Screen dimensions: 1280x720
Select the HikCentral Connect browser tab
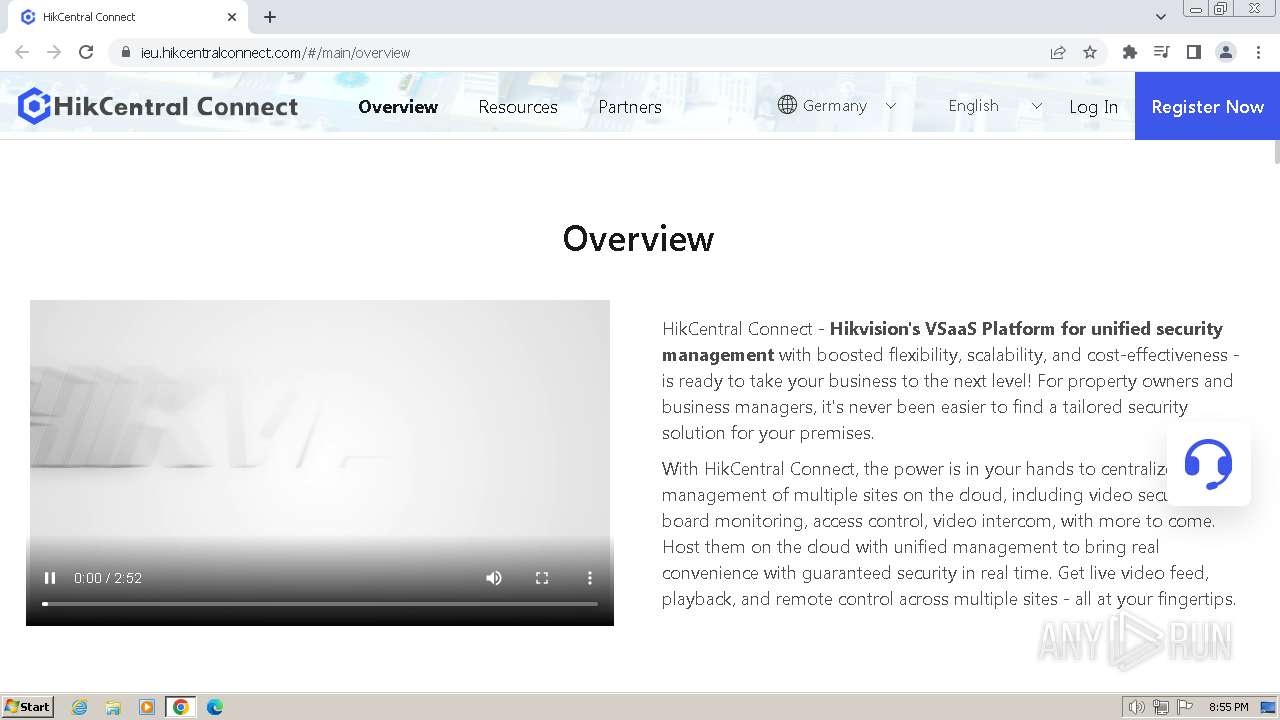128,17
